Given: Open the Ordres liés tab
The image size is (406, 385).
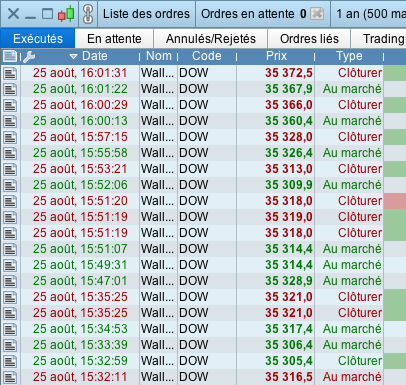Looking at the screenshot, I should coord(309,39).
